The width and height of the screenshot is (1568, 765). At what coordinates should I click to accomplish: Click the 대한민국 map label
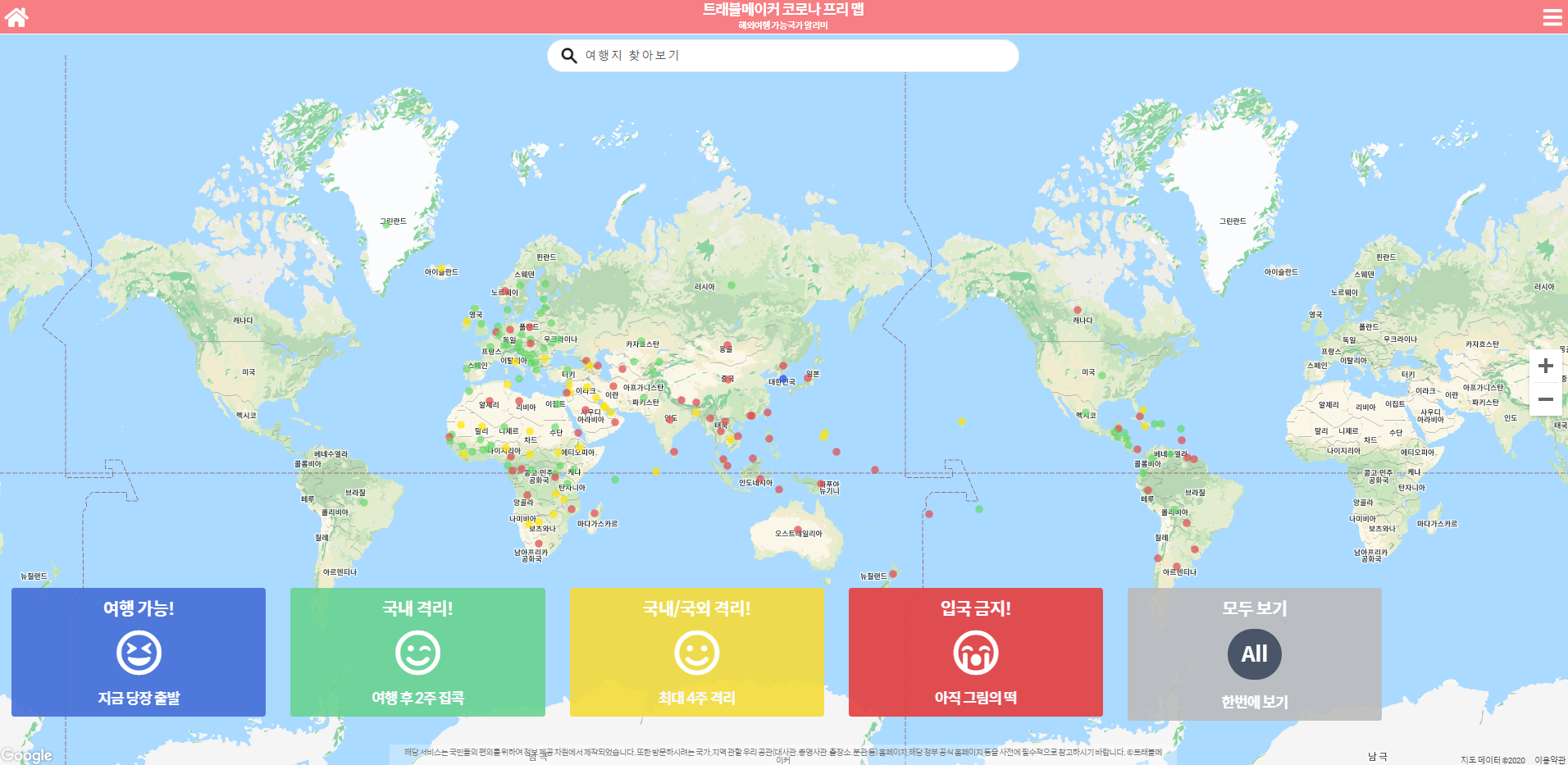(x=782, y=382)
